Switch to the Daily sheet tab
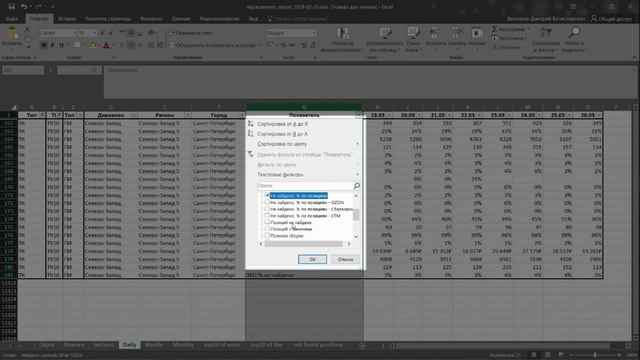The height and width of the screenshot is (360, 640). [129, 345]
